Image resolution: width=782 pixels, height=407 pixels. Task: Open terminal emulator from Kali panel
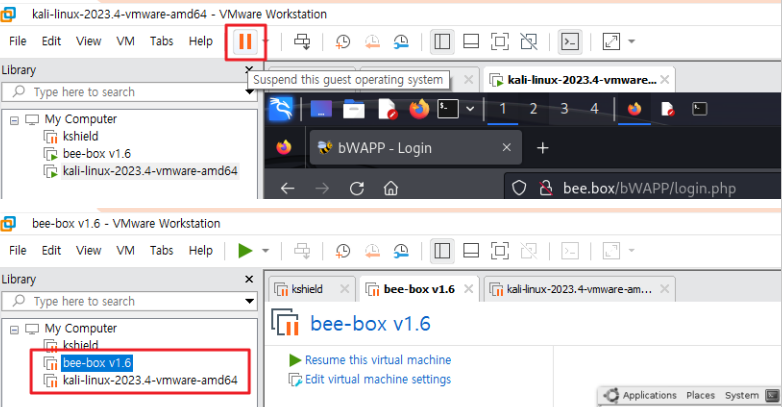click(x=448, y=109)
